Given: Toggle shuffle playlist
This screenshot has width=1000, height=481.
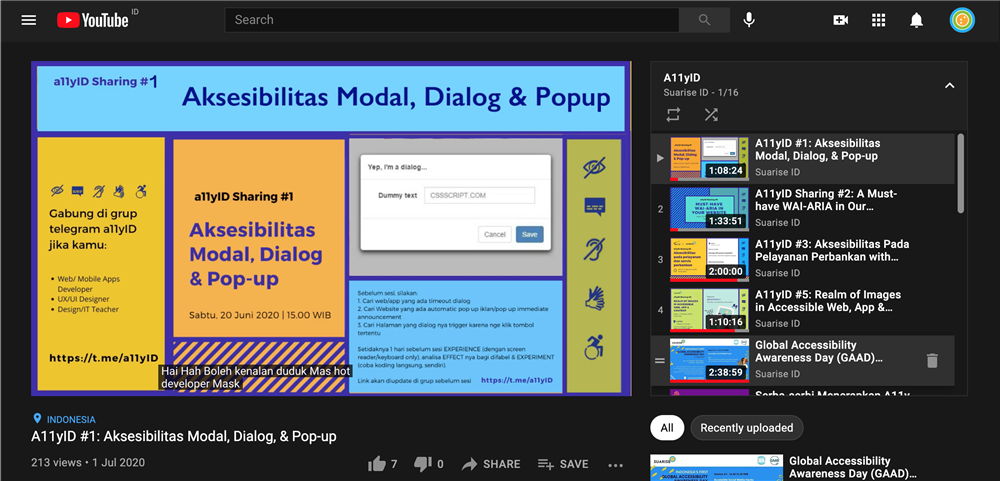Looking at the screenshot, I should [x=711, y=115].
